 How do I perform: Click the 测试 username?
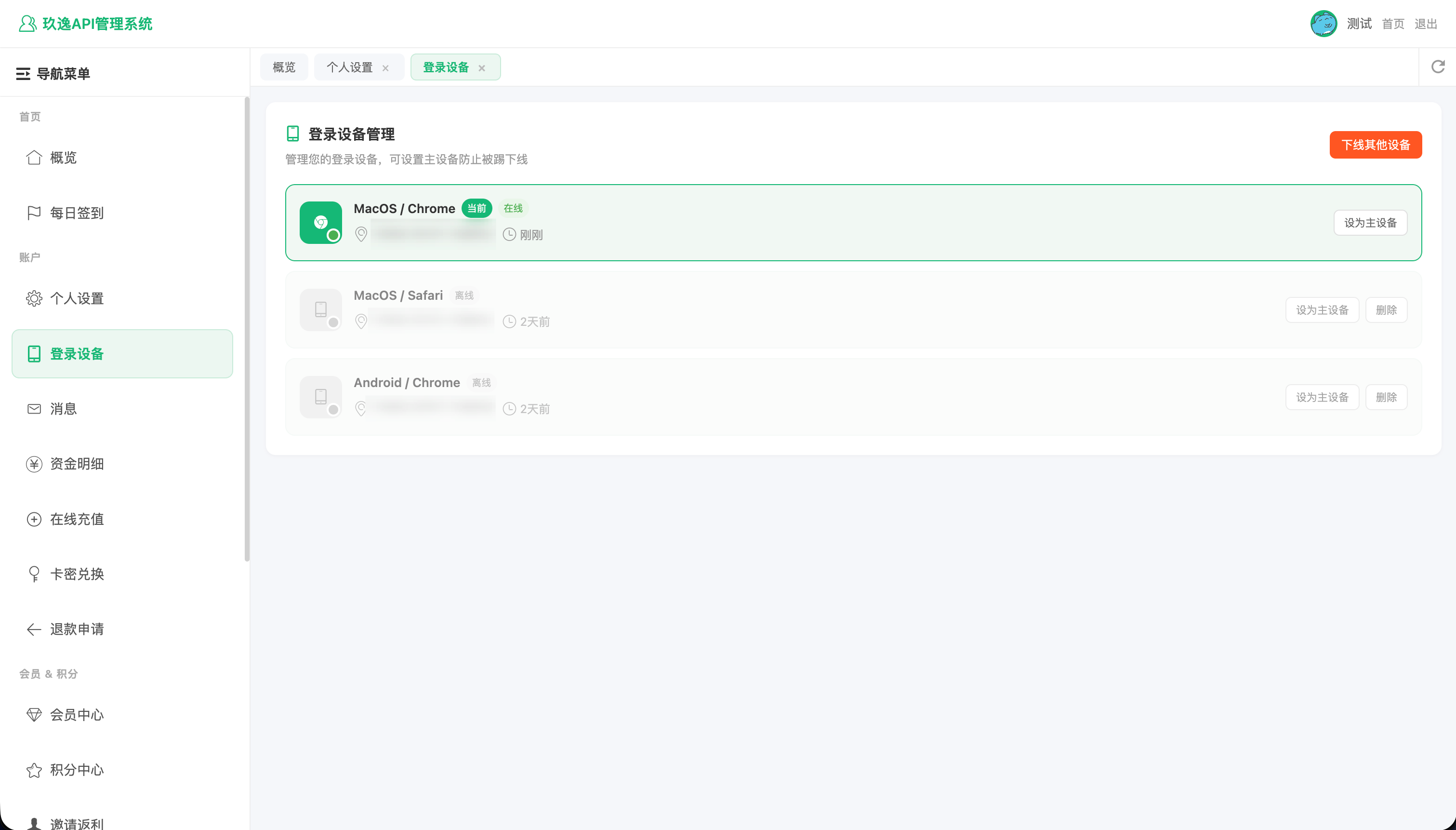pyautogui.click(x=1359, y=23)
